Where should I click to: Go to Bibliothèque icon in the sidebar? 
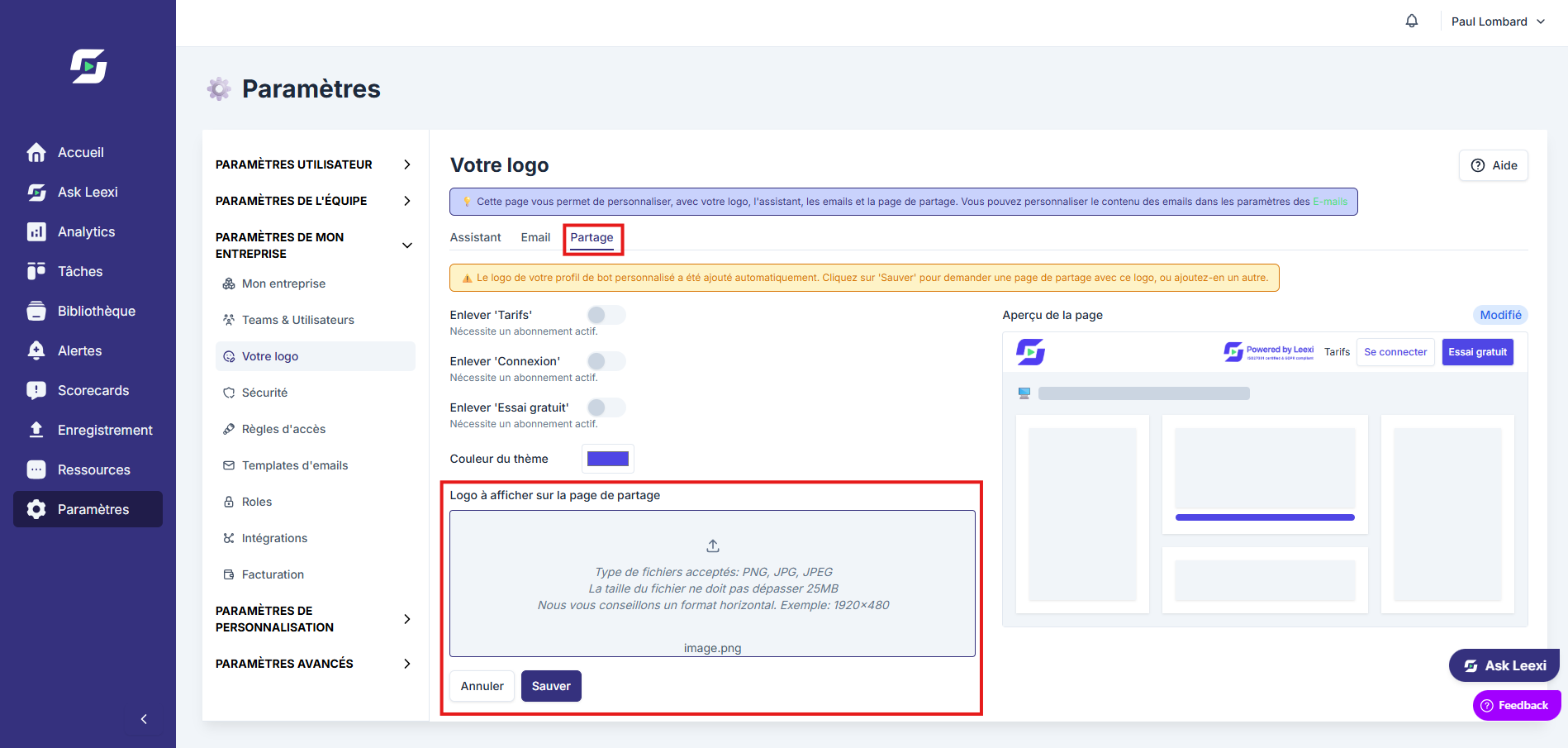36,311
